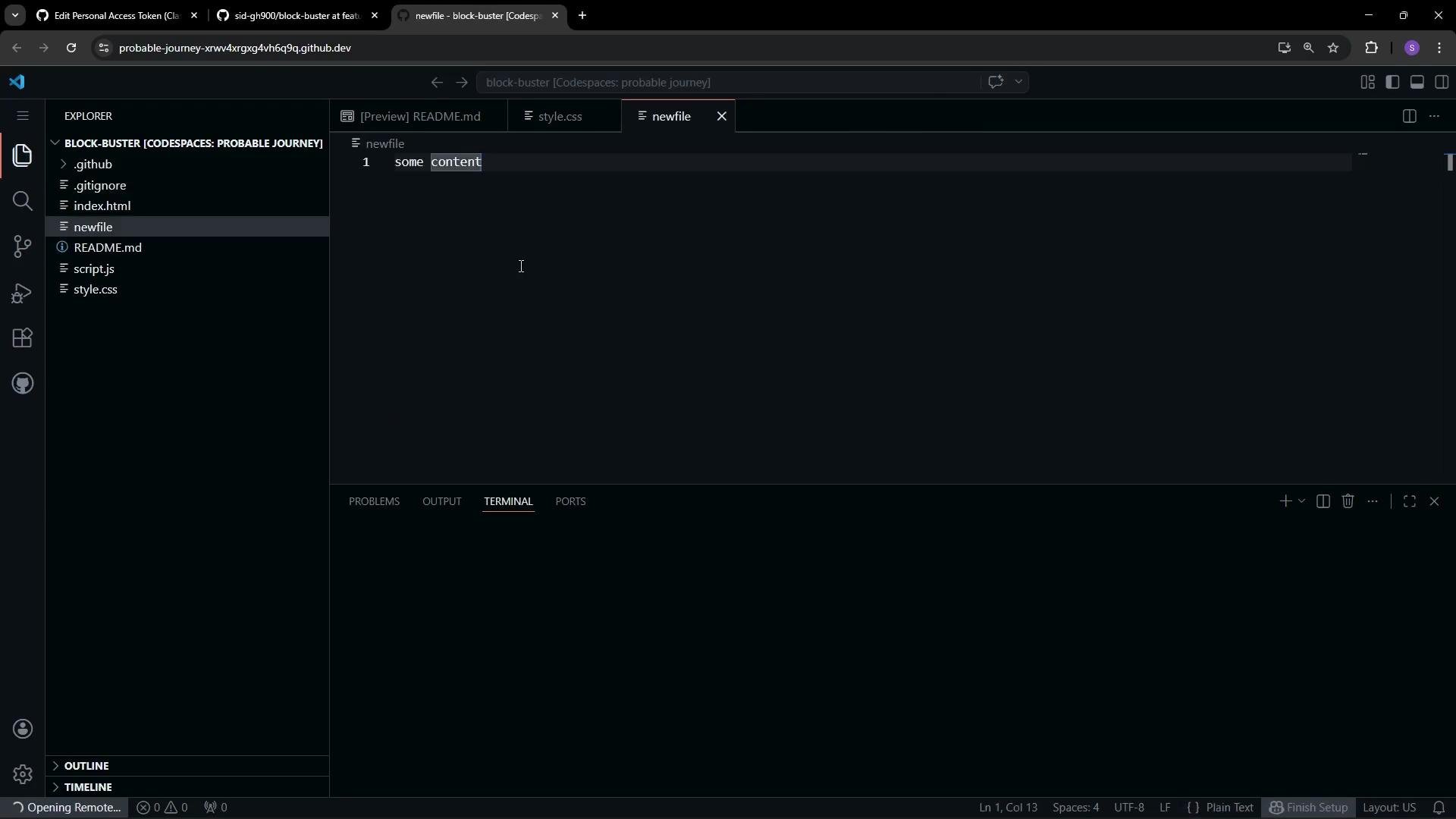Screen dimensions: 1456x819
Task: Open script.js in the explorer
Action: click(x=187, y=269)
